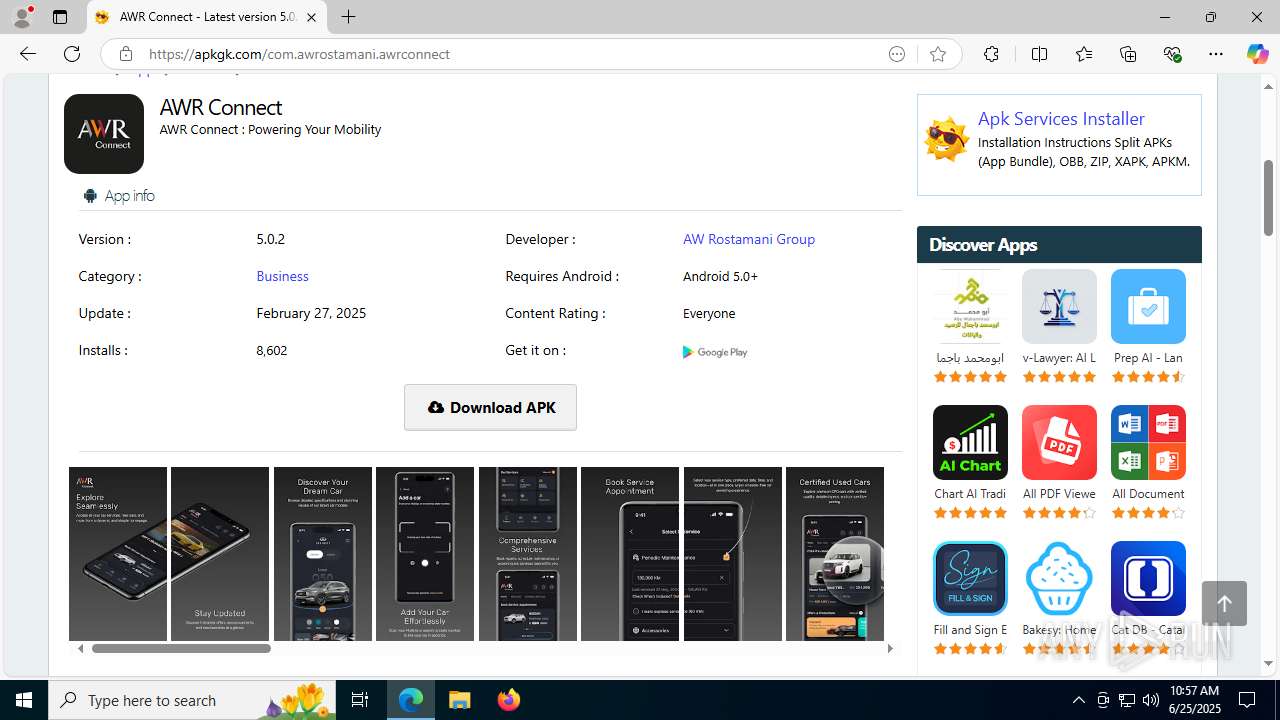Image resolution: width=1280 pixels, height=720 pixels.
Task: Open the All Document app icon
Action: point(1148,442)
